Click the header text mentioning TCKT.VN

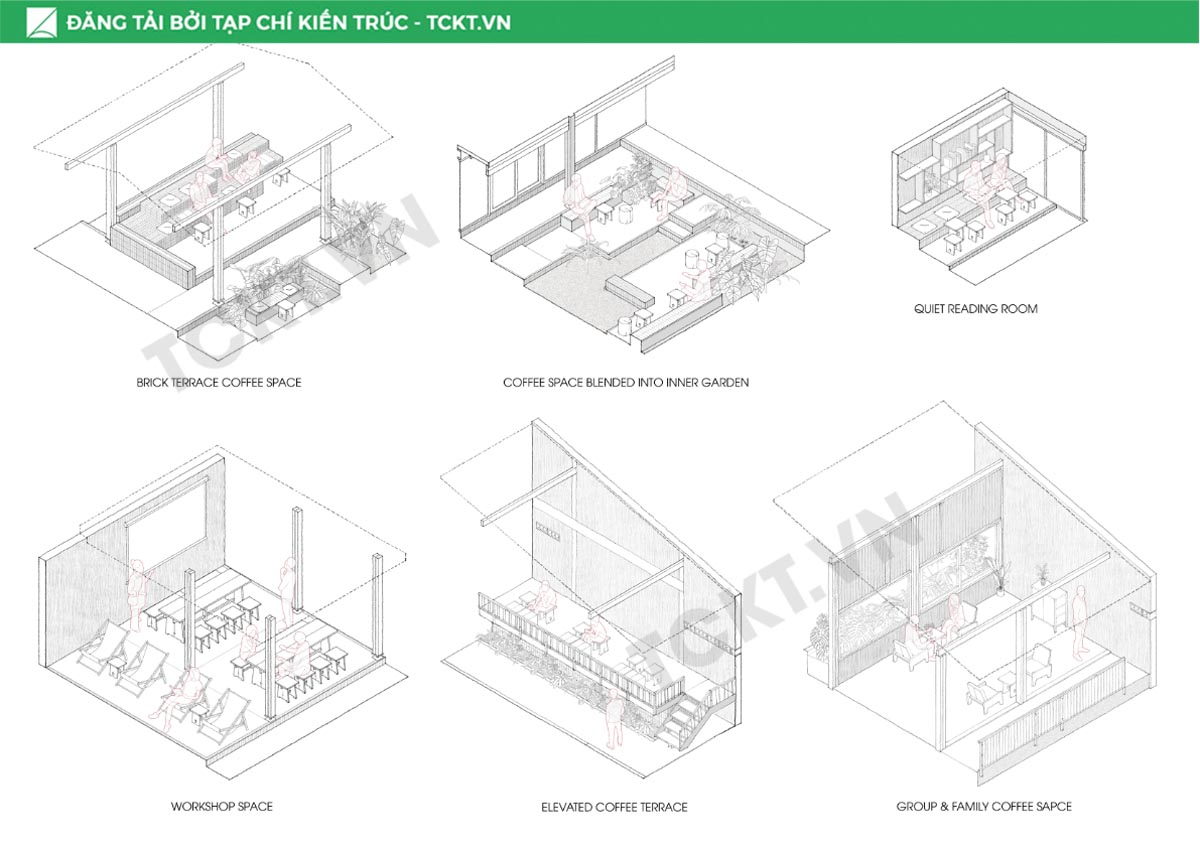288,22
